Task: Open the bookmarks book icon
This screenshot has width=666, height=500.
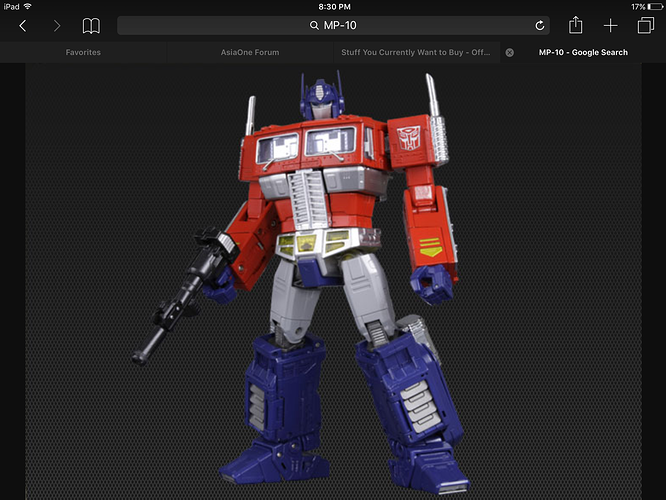Action: click(91, 26)
